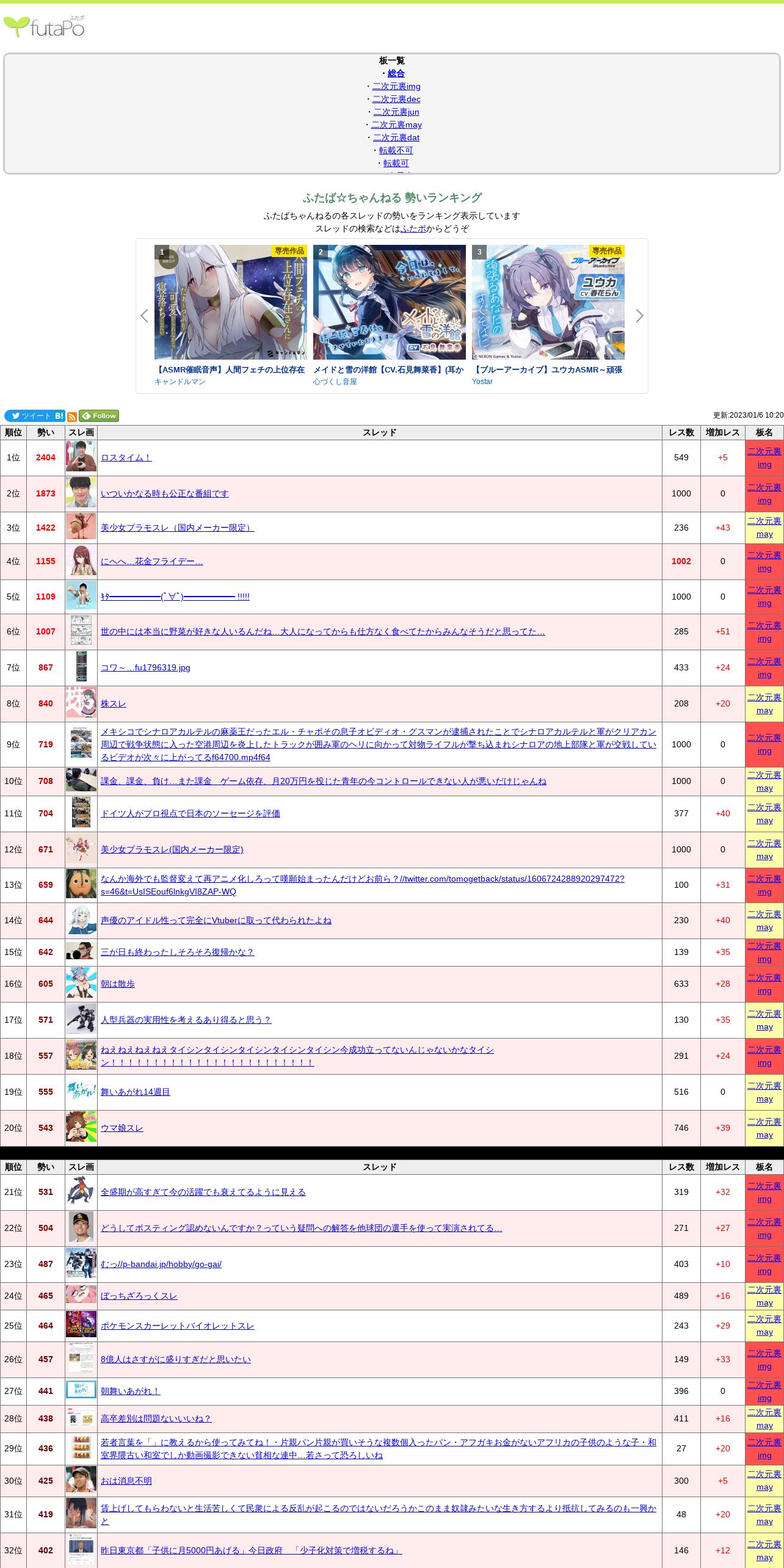Open the 二次元裏dec board link
The width and height of the screenshot is (784, 1568).
(396, 99)
